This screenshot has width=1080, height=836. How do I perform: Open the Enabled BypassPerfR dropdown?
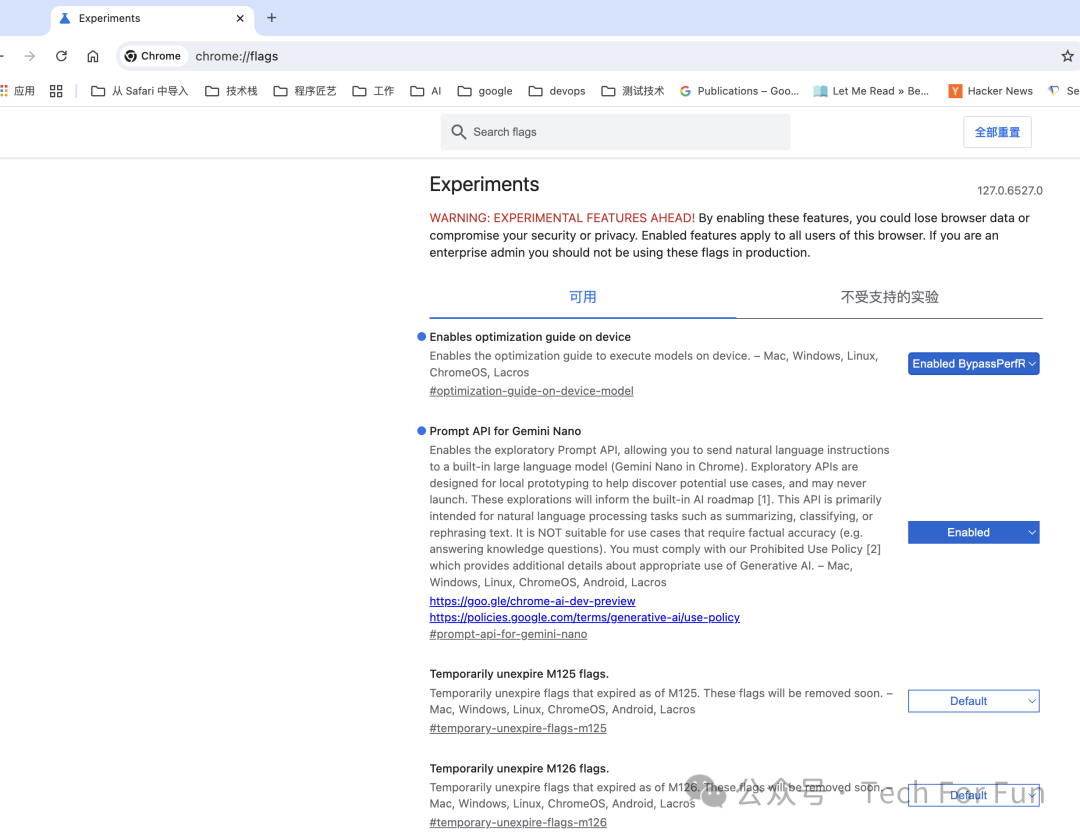(x=973, y=363)
